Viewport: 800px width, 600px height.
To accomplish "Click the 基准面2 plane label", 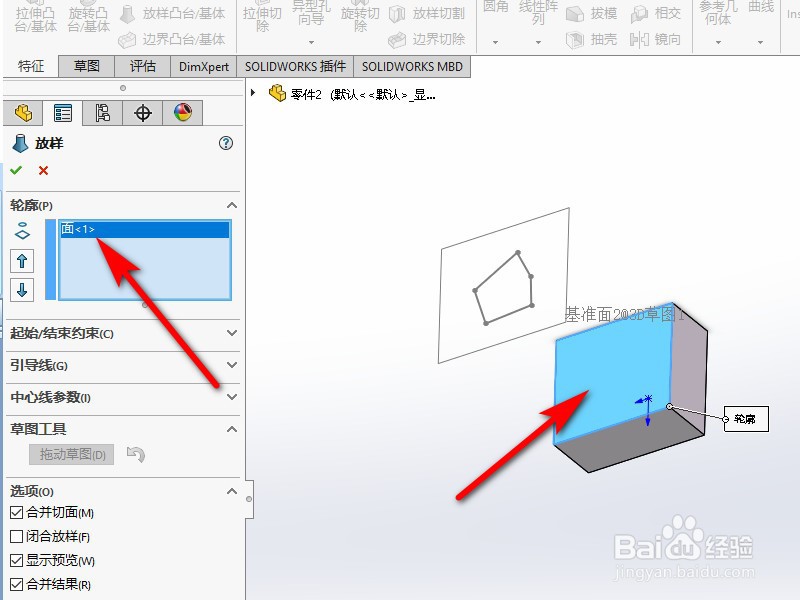I will pyautogui.click(x=624, y=314).
